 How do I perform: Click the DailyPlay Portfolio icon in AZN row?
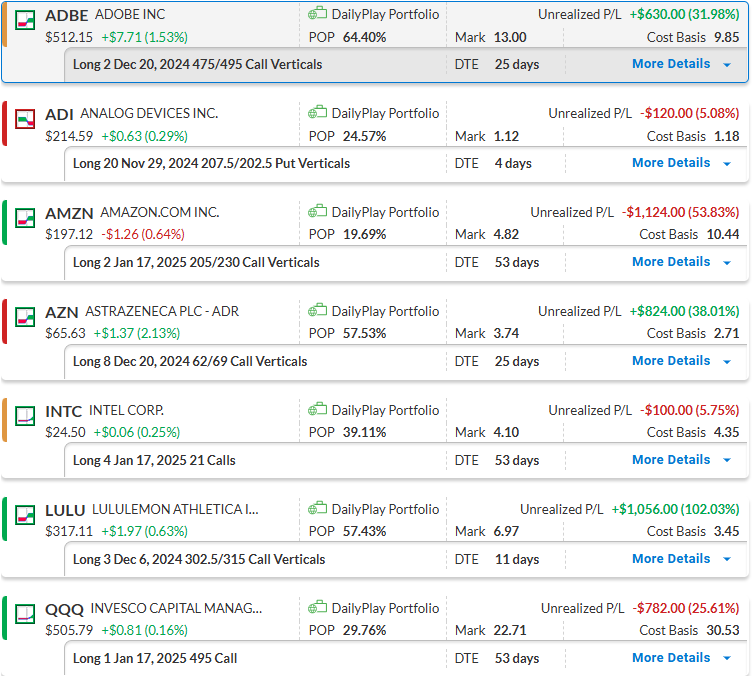coord(317,311)
